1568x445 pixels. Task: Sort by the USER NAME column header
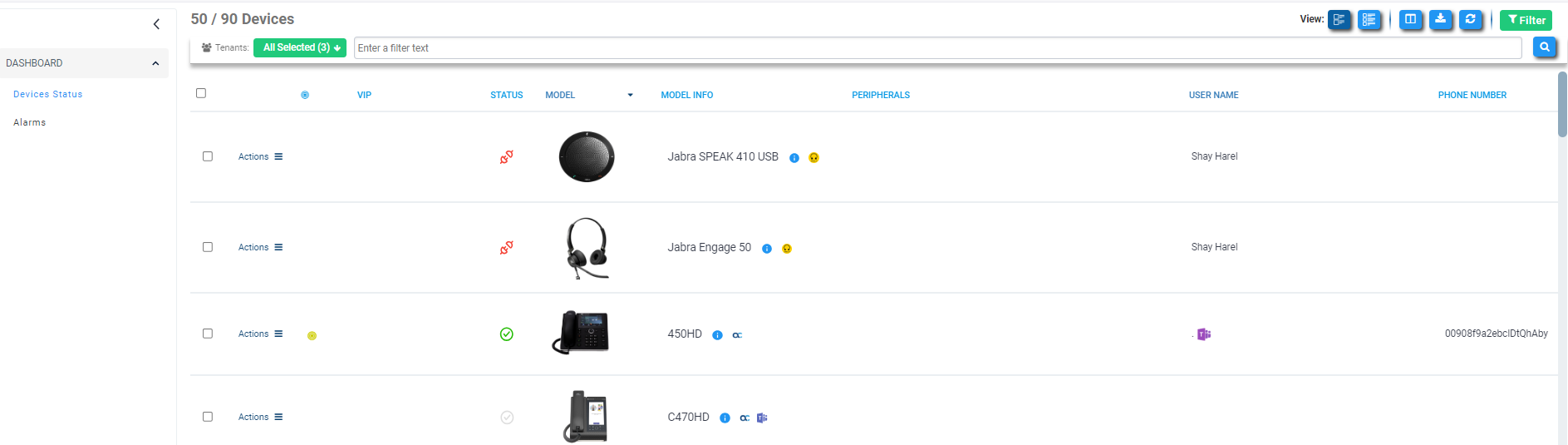pos(1214,95)
